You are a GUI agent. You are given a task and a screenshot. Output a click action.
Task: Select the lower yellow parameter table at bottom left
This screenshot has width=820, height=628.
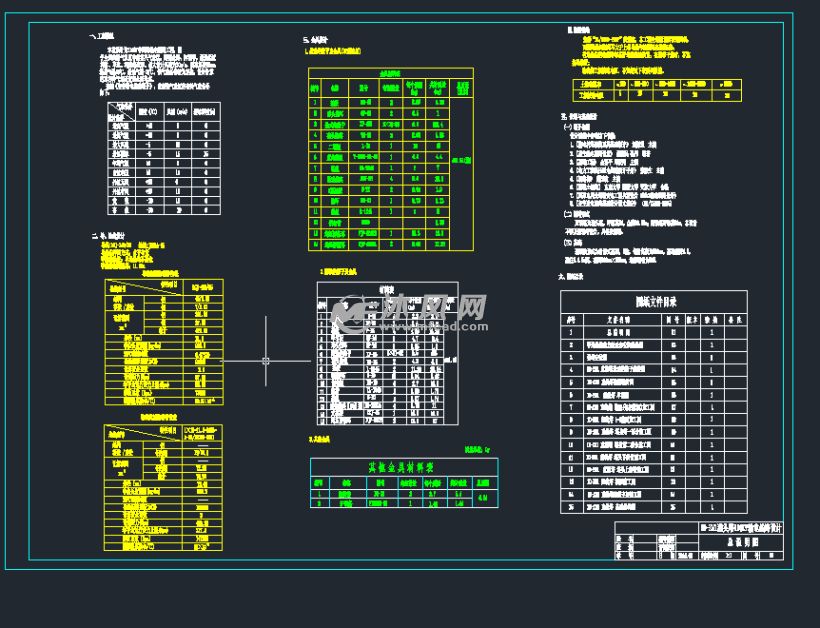pyautogui.click(x=163, y=487)
